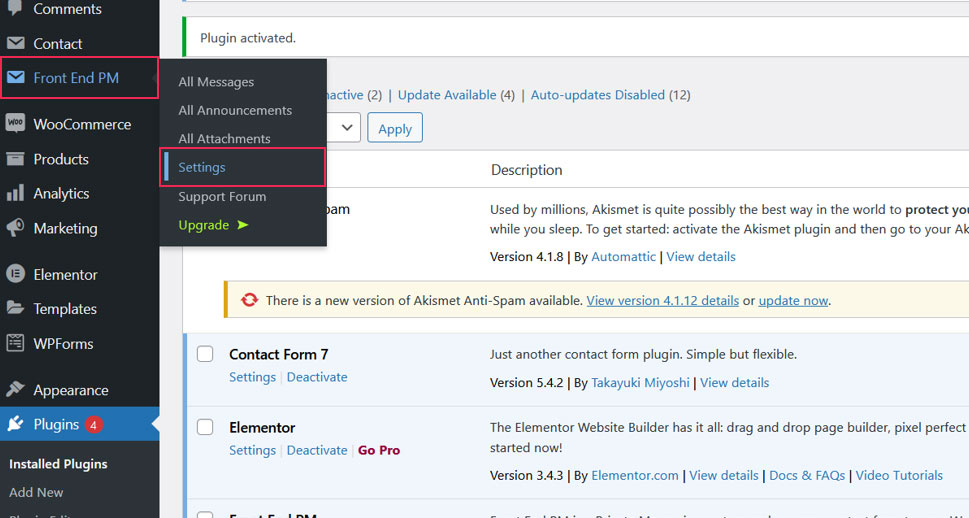Click the Analytics bar chart icon

(15, 193)
